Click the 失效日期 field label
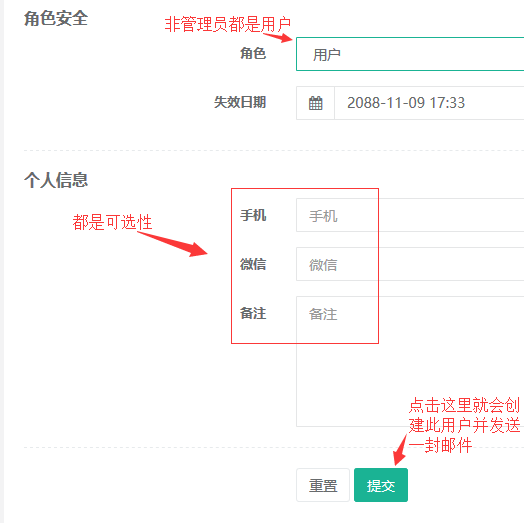The width and height of the screenshot is (524, 523). (x=240, y=102)
